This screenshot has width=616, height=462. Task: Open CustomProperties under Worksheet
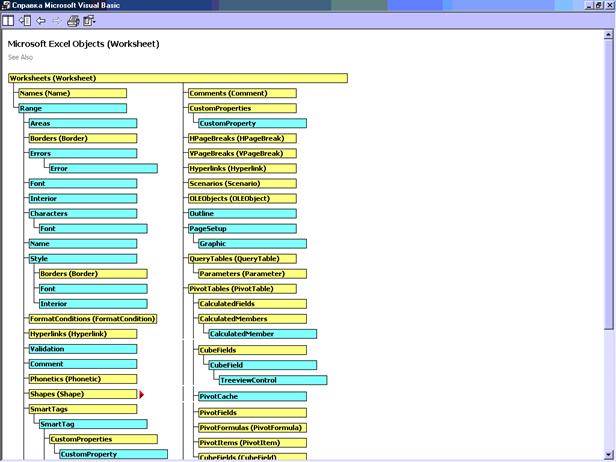coord(242,108)
